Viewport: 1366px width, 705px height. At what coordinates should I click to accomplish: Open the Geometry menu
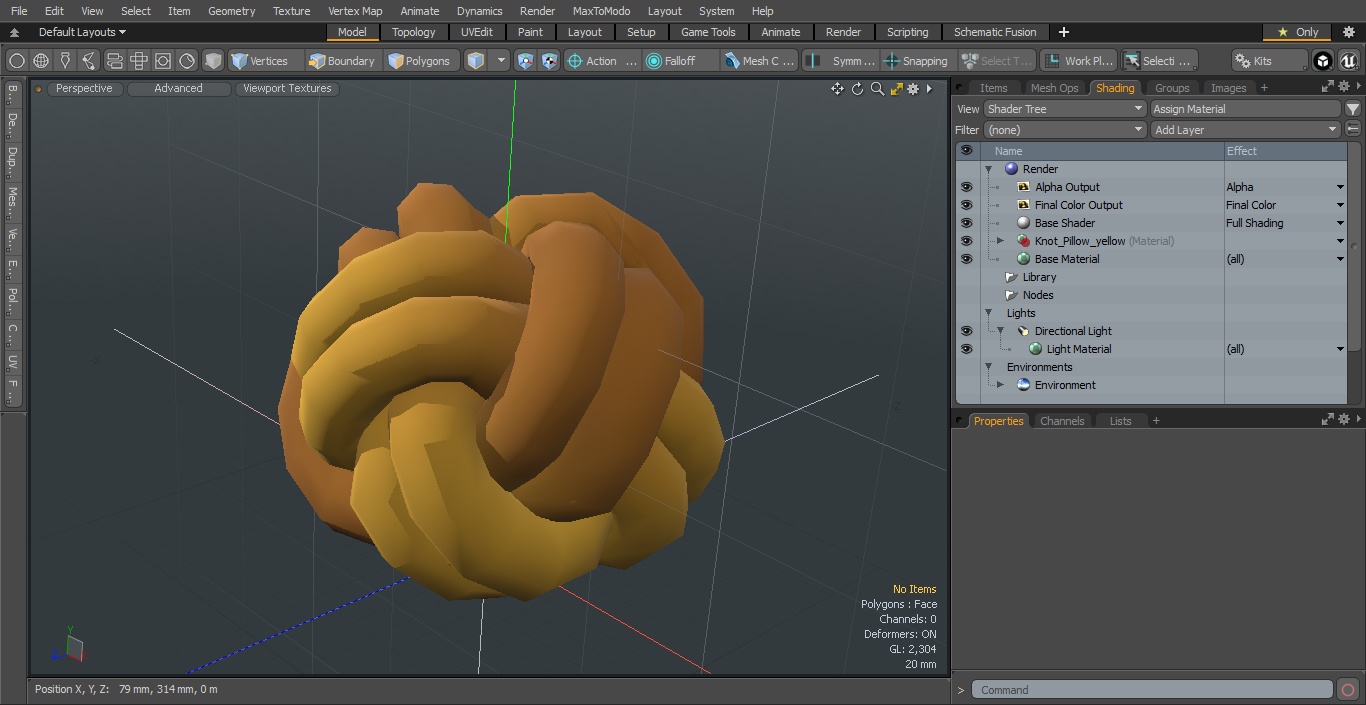tap(231, 11)
